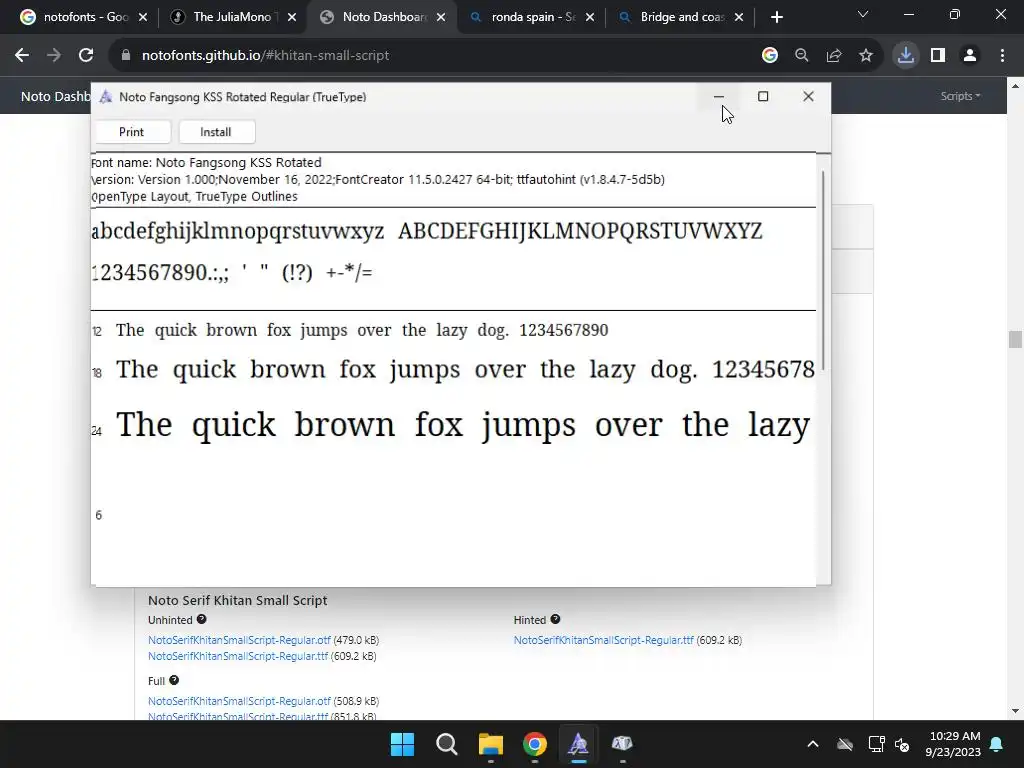Open Chrome downloads panel
The width and height of the screenshot is (1024, 768).
pyautogui.click(x=905, y=56)
